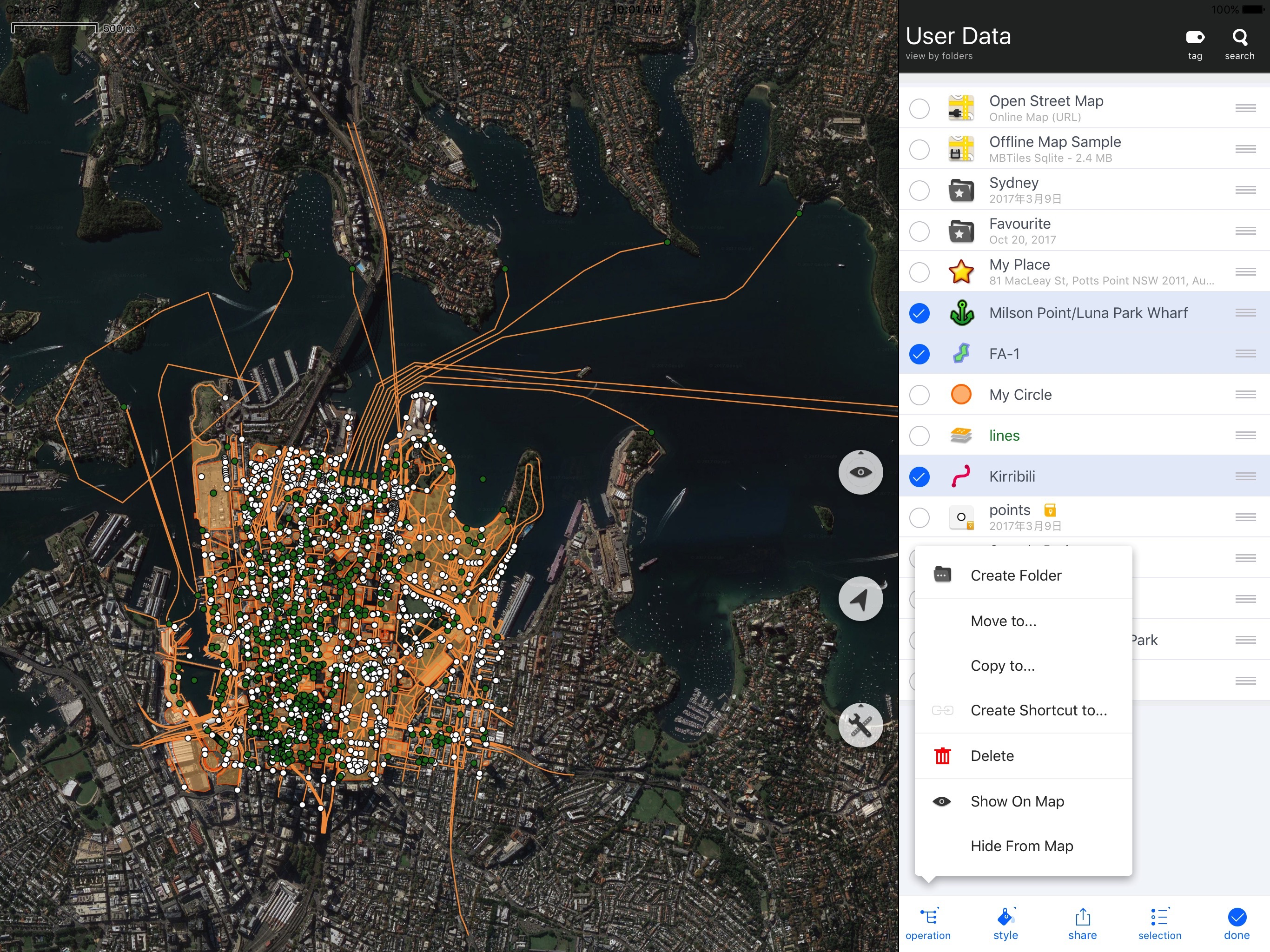
Task: Select Delete in the popup menu
Action: [x=992, y=756]
